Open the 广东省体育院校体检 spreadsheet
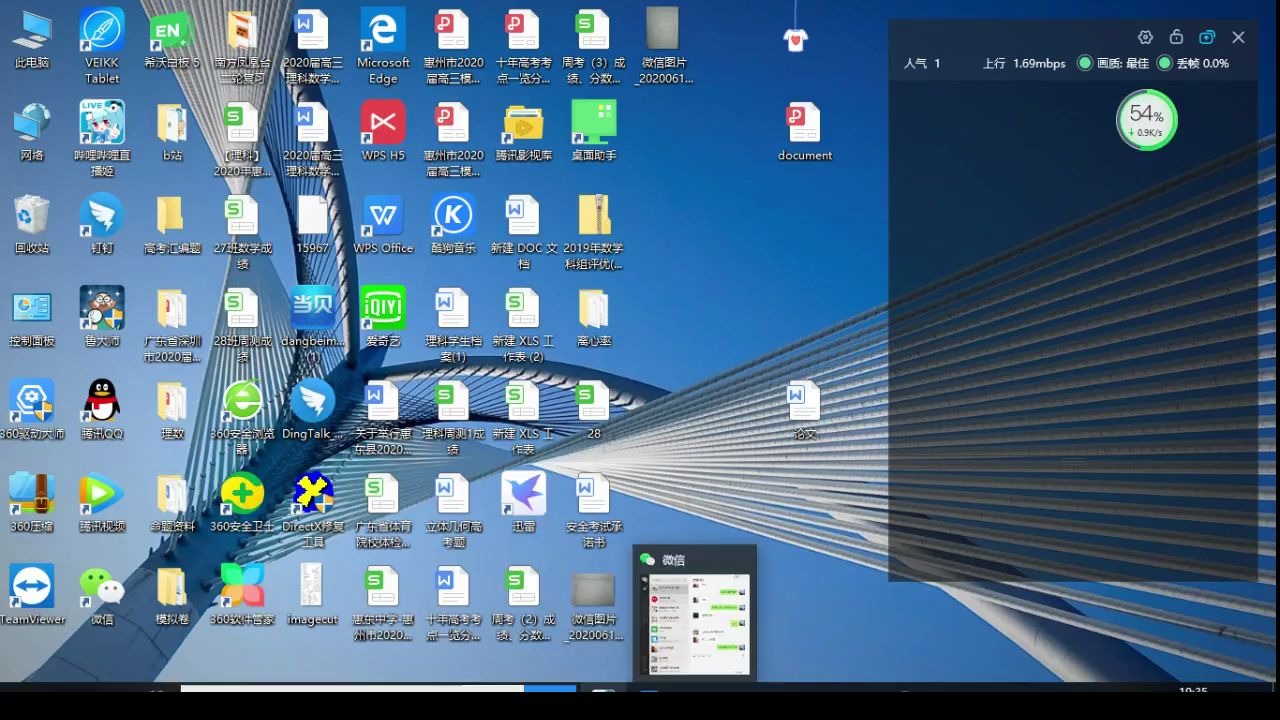This screenshot has height=720, width=1280. click(x=383, y=510)
